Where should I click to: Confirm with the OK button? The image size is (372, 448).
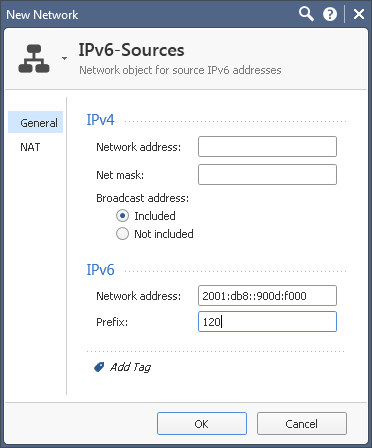click(202, 424)
